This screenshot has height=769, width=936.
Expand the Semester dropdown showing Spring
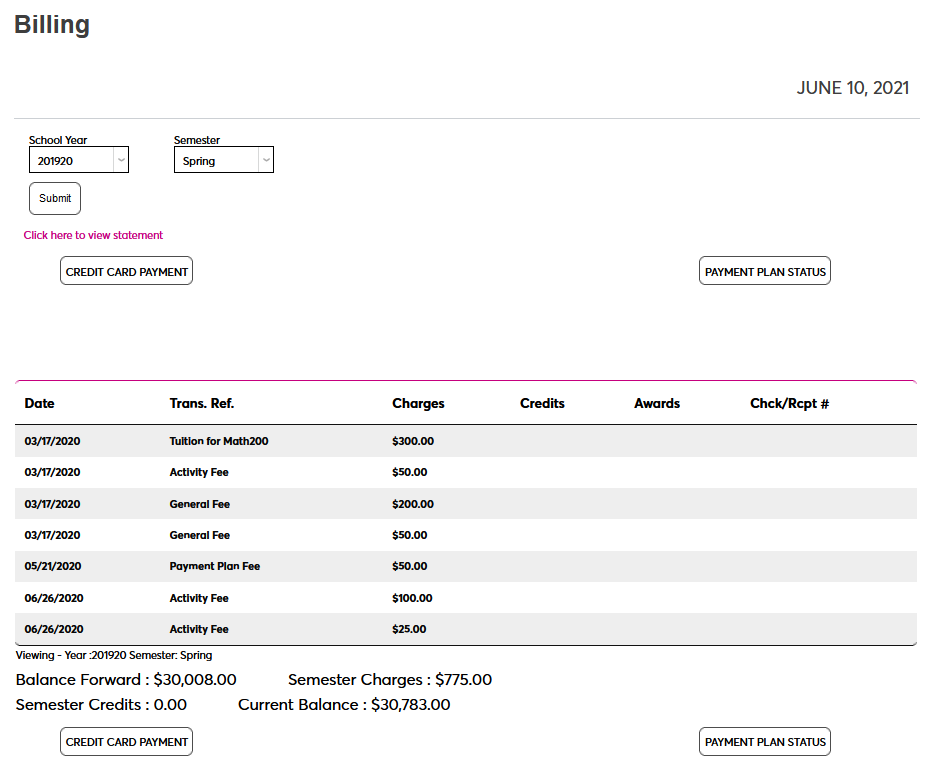click(224, 160)
